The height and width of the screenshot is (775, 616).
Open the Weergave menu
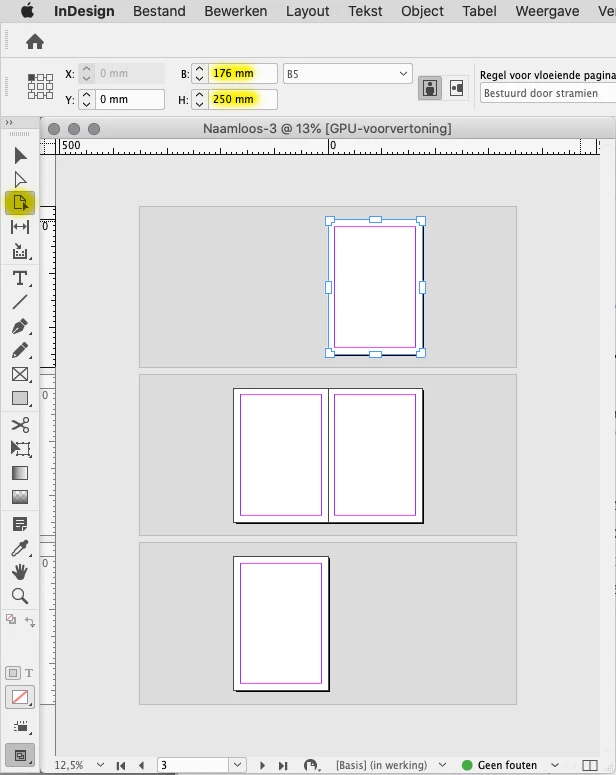pyautogui.click(x=547, y=11)
